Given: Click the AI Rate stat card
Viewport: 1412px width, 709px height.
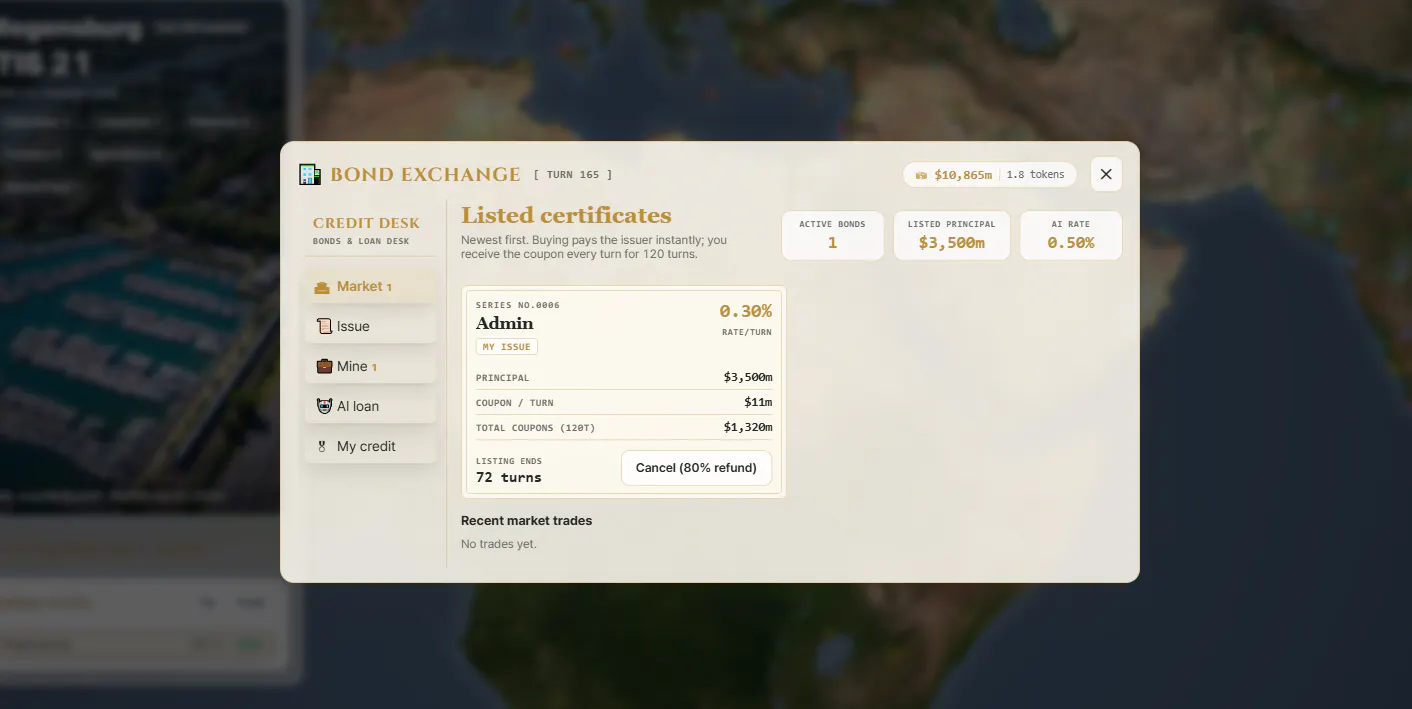Looking at the screenshot, I should [1071, 235].
